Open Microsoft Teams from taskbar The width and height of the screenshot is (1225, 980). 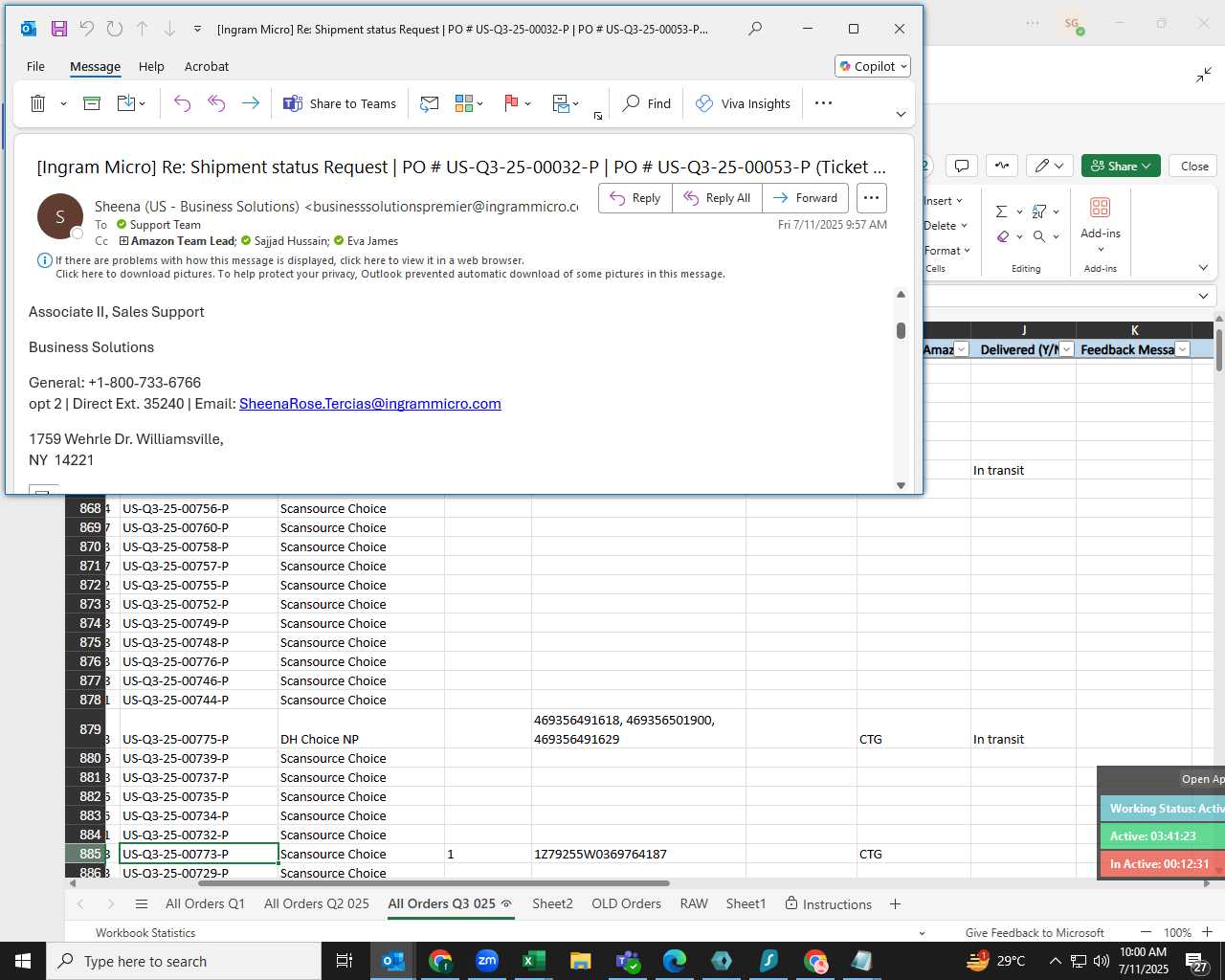click(x=628, y=961)
